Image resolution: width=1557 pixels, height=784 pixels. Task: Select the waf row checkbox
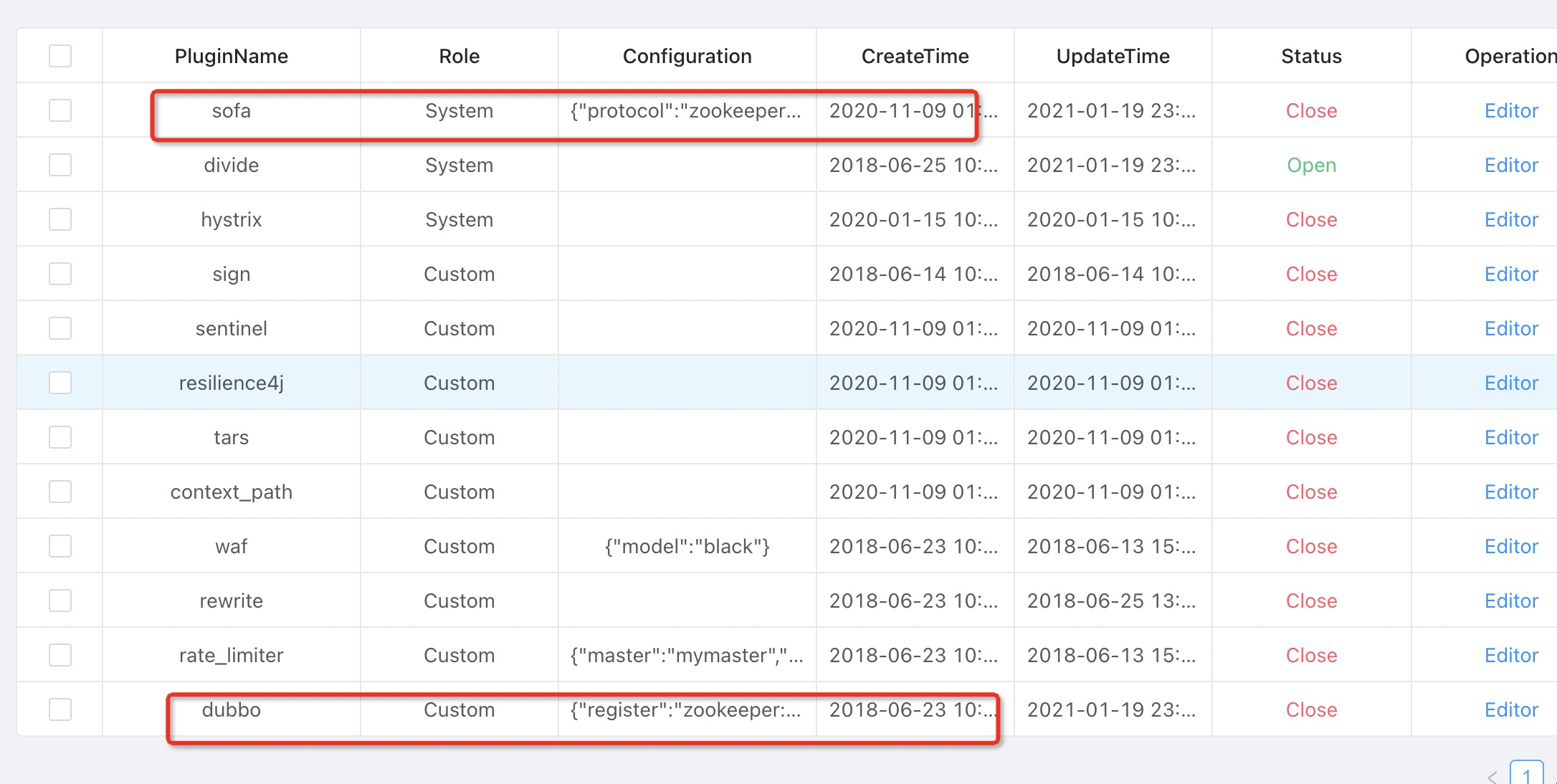click(60, 546)
